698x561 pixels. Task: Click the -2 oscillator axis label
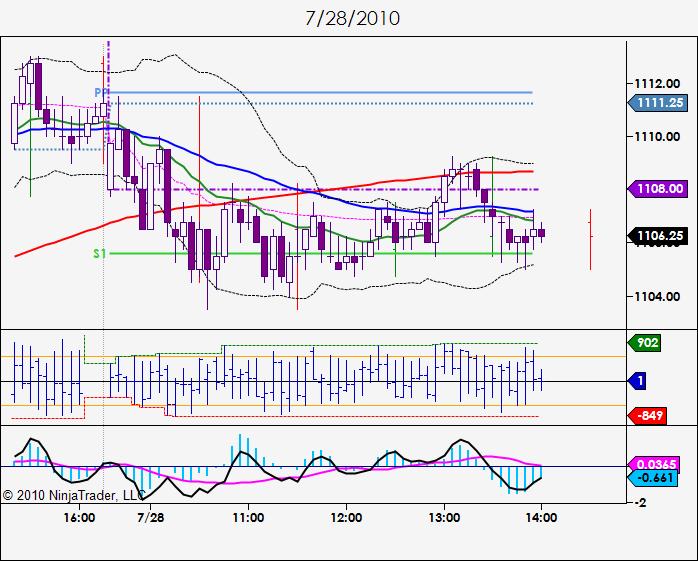(638, 503)
